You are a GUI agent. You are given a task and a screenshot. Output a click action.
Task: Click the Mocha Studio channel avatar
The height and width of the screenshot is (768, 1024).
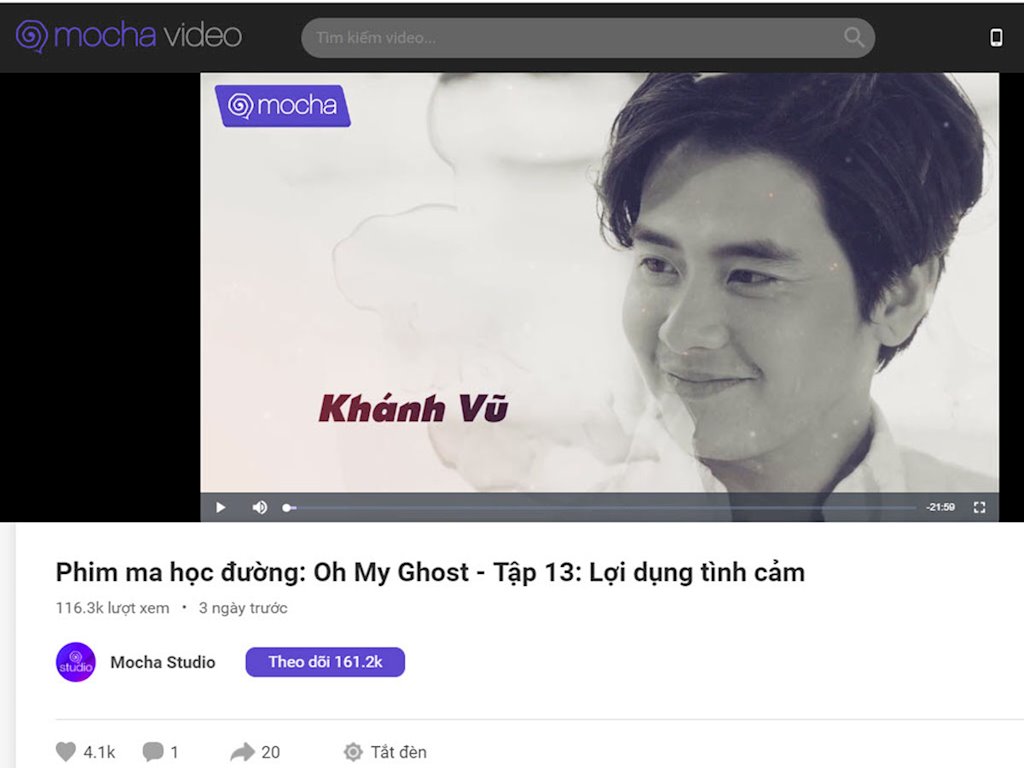click(x=76, y=662)
